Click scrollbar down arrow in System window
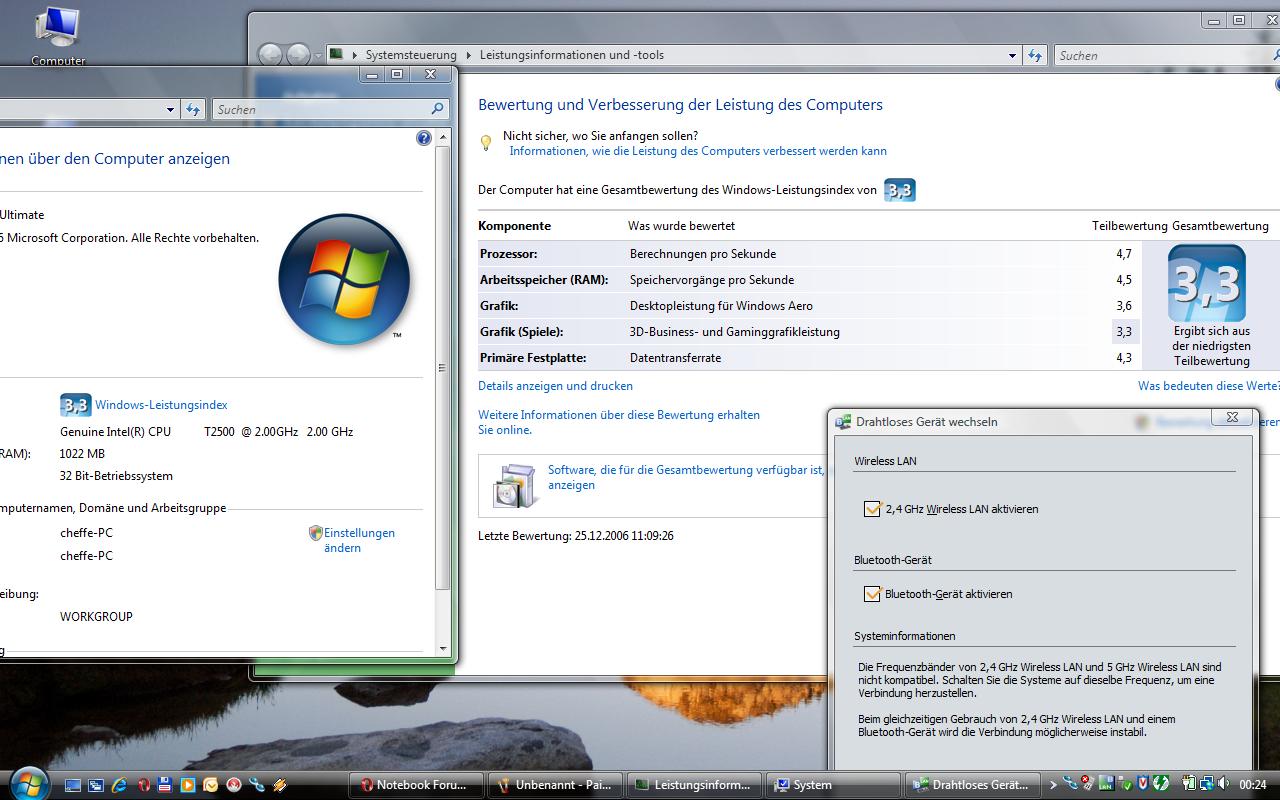This screenshot has height=800, width=1280. [x=443, y=649]
